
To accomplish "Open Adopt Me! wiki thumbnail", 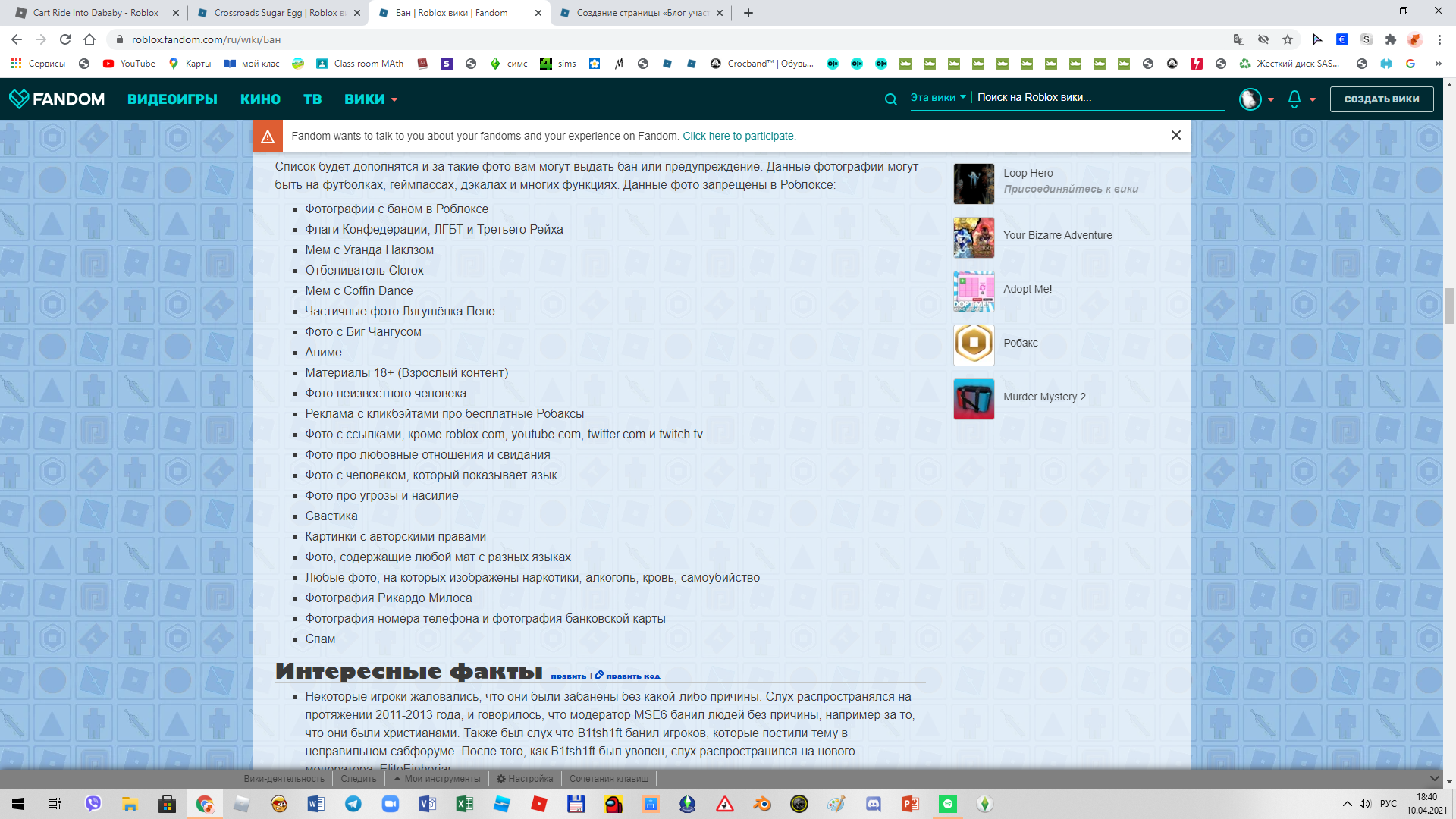I will pyautogui.click(x=974, y=291).
